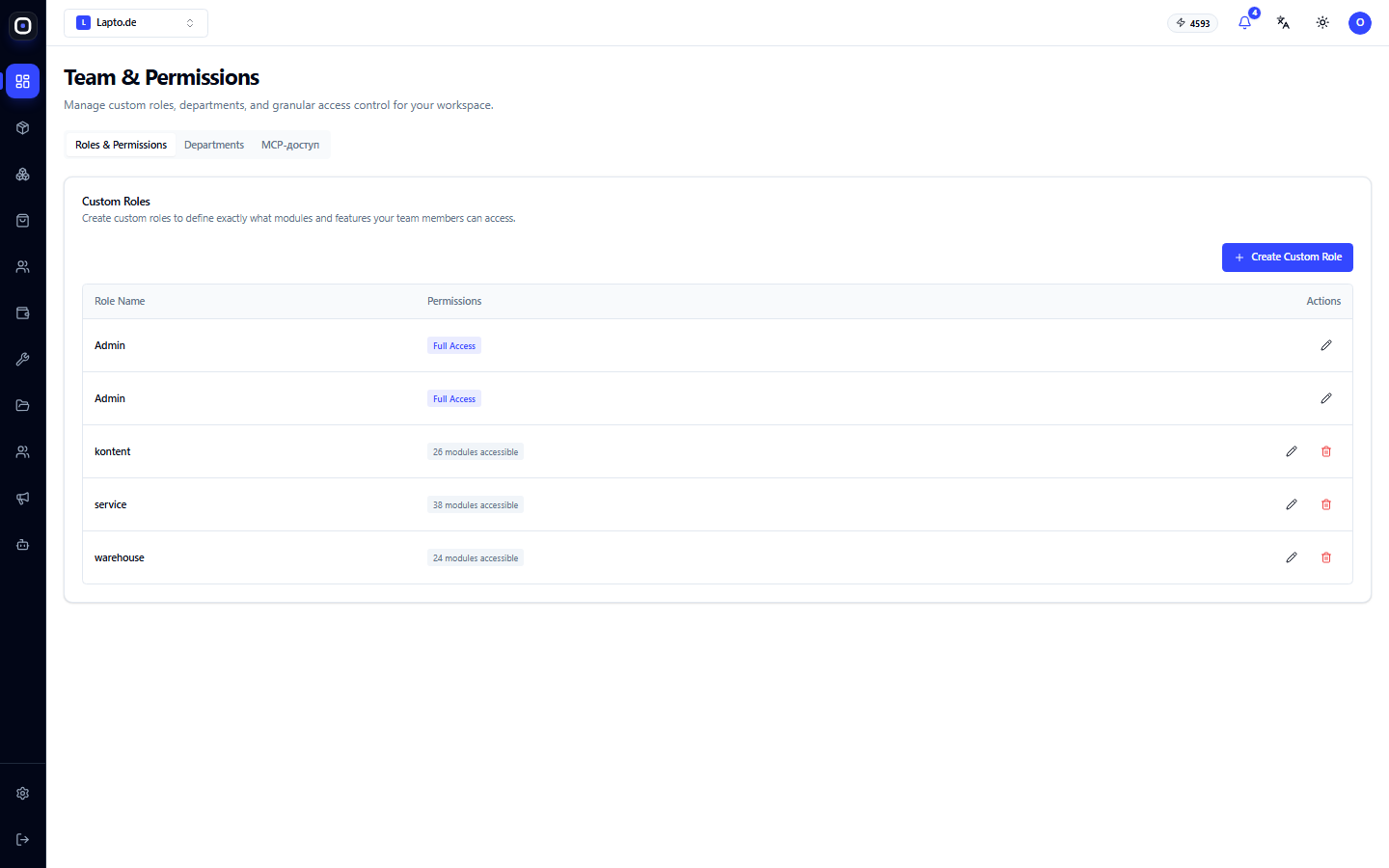
Task: Click the Permissions column header
Action: click(454, 301)
